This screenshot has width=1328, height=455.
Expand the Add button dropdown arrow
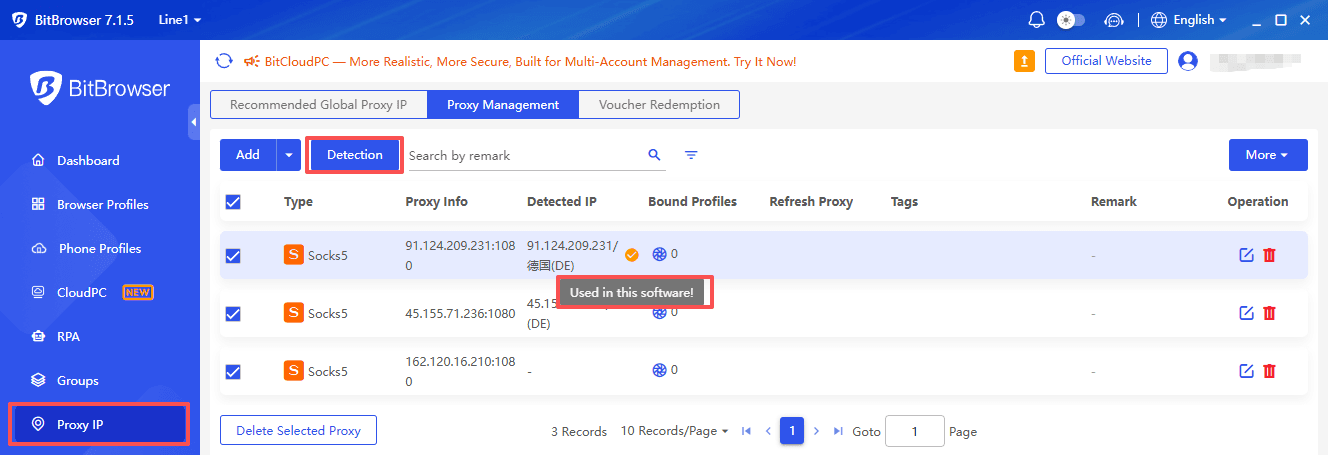pos(289,155)
